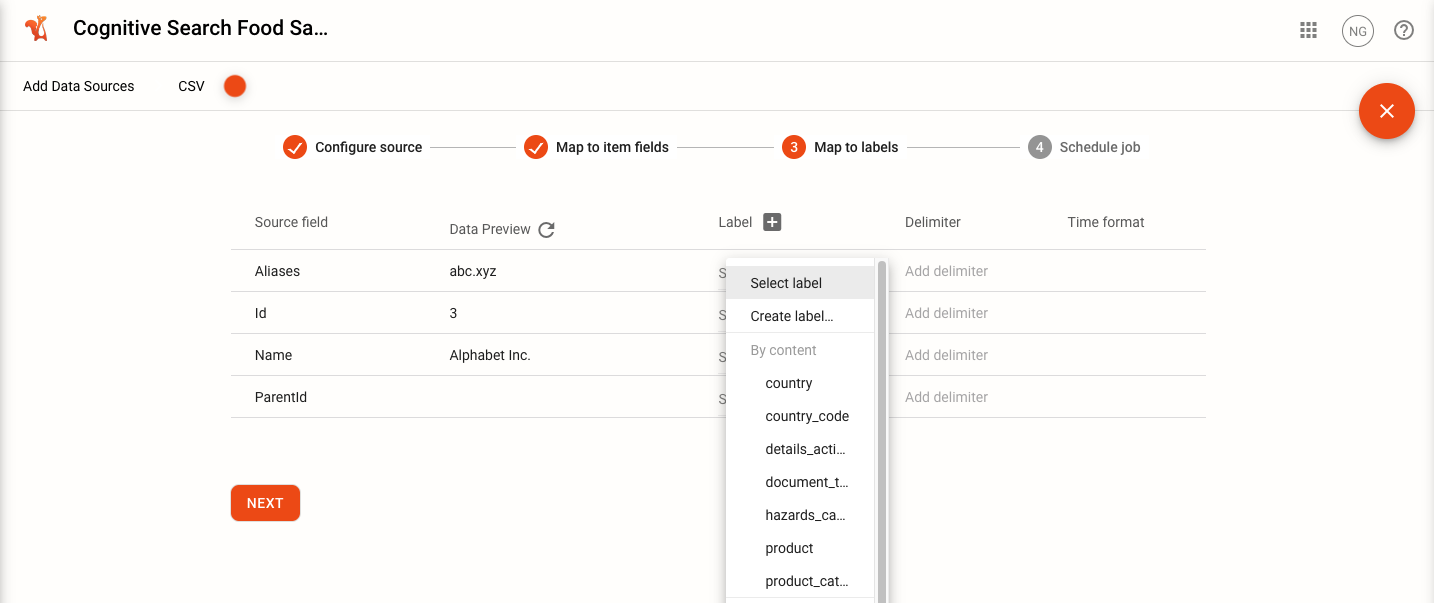Click the 'Cognitive Search Food Sa…' title
Viewport: 1434px width, 603px height.
(200, 29)
